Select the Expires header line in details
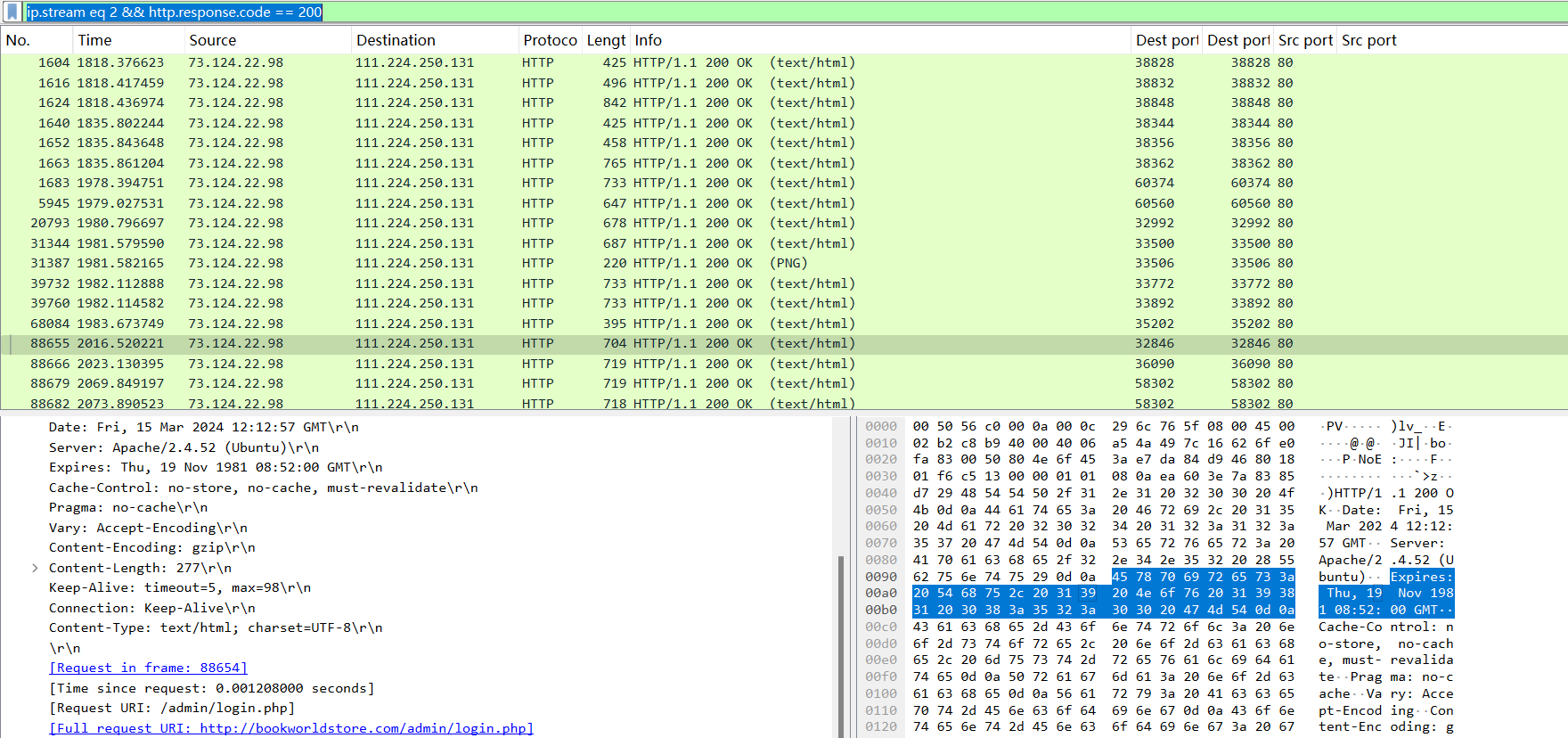The image size is (1568, 738). tap(216, 467)
